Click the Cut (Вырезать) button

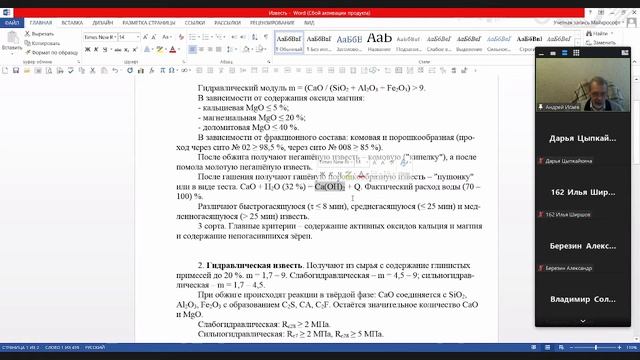(x=39, y=34)
